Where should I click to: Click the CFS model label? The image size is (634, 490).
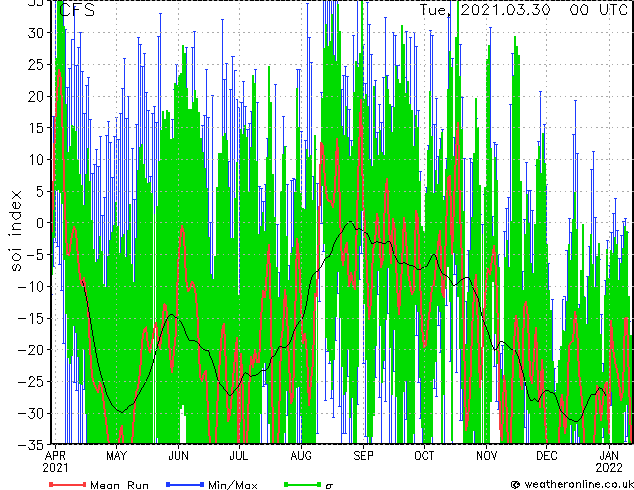[x=77, y=10]
